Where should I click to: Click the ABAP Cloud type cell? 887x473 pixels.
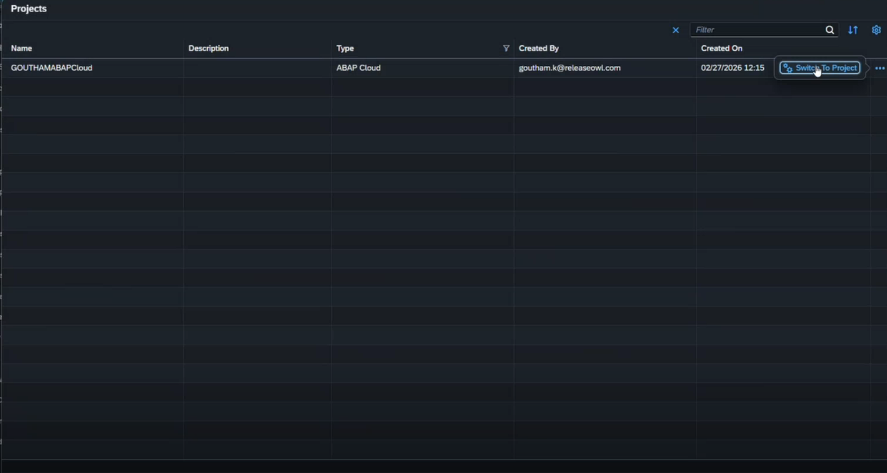click(x=358, y=68)
